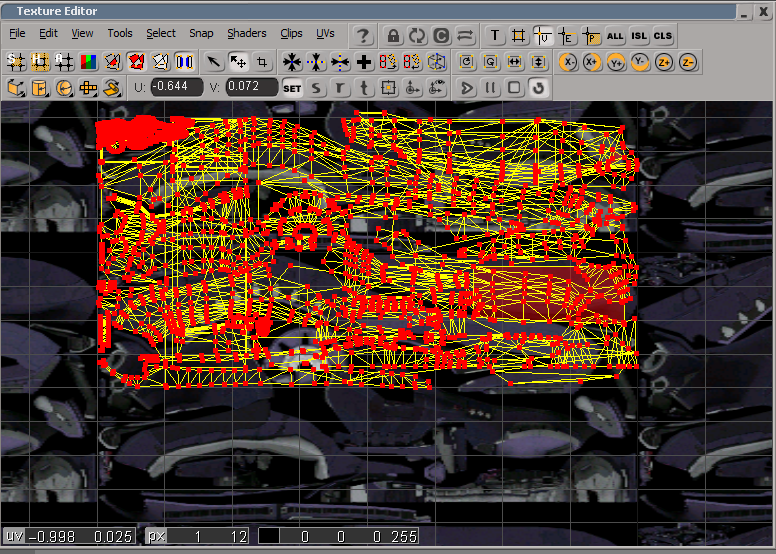This screenshot has width=776, height=554.
Task: Click the X+ view button
Action: pos(592,62)
